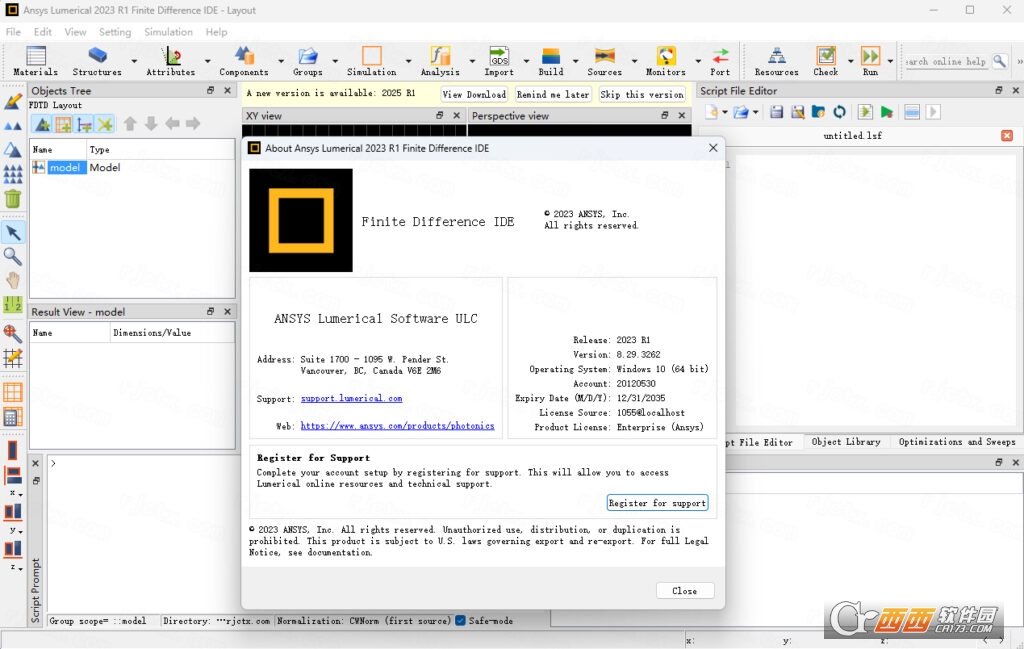Click the Remind me later button
This screenshot has height=649, width=1024.
552,94
